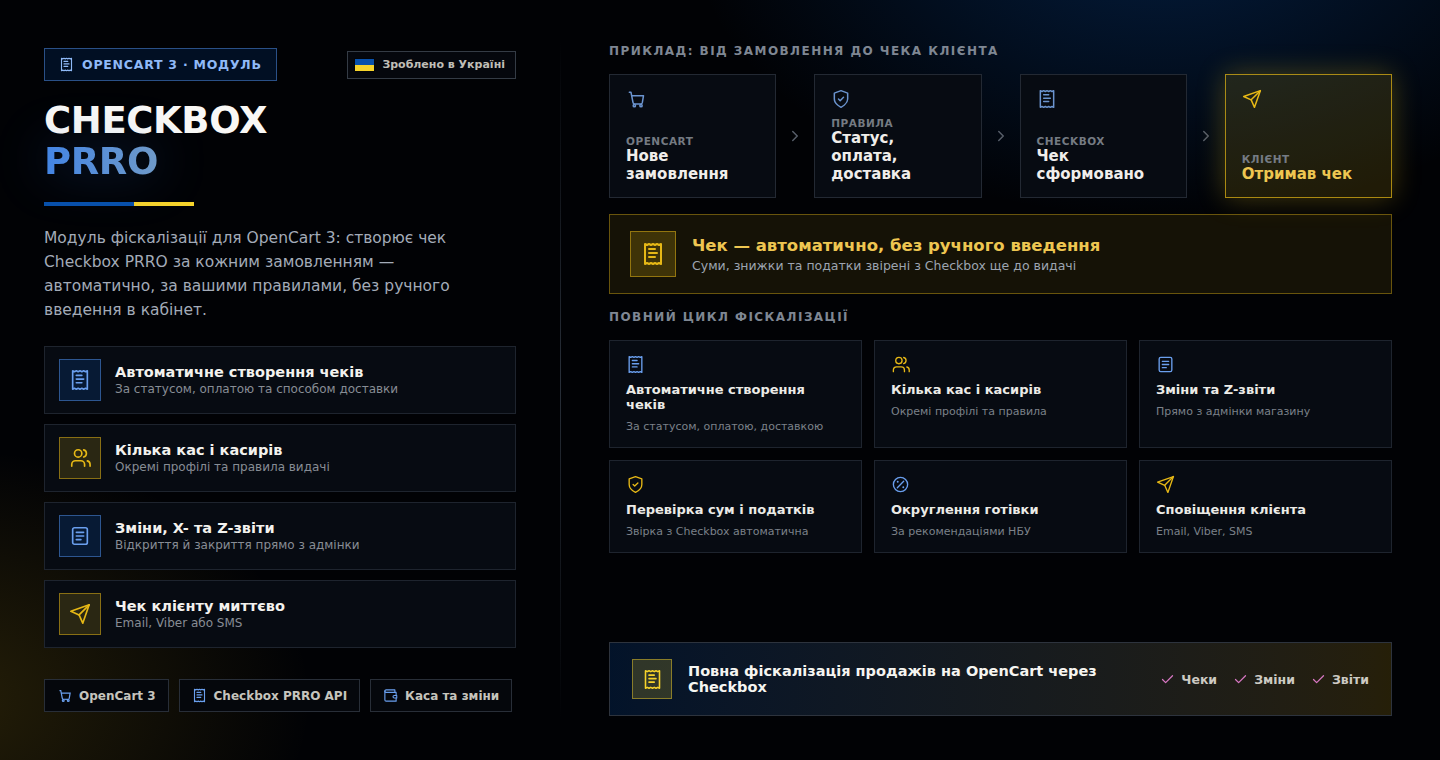Open the Статус, оплата, доставка step card
This screenshot has width=1440, height=760.
(x=898, y=136)
